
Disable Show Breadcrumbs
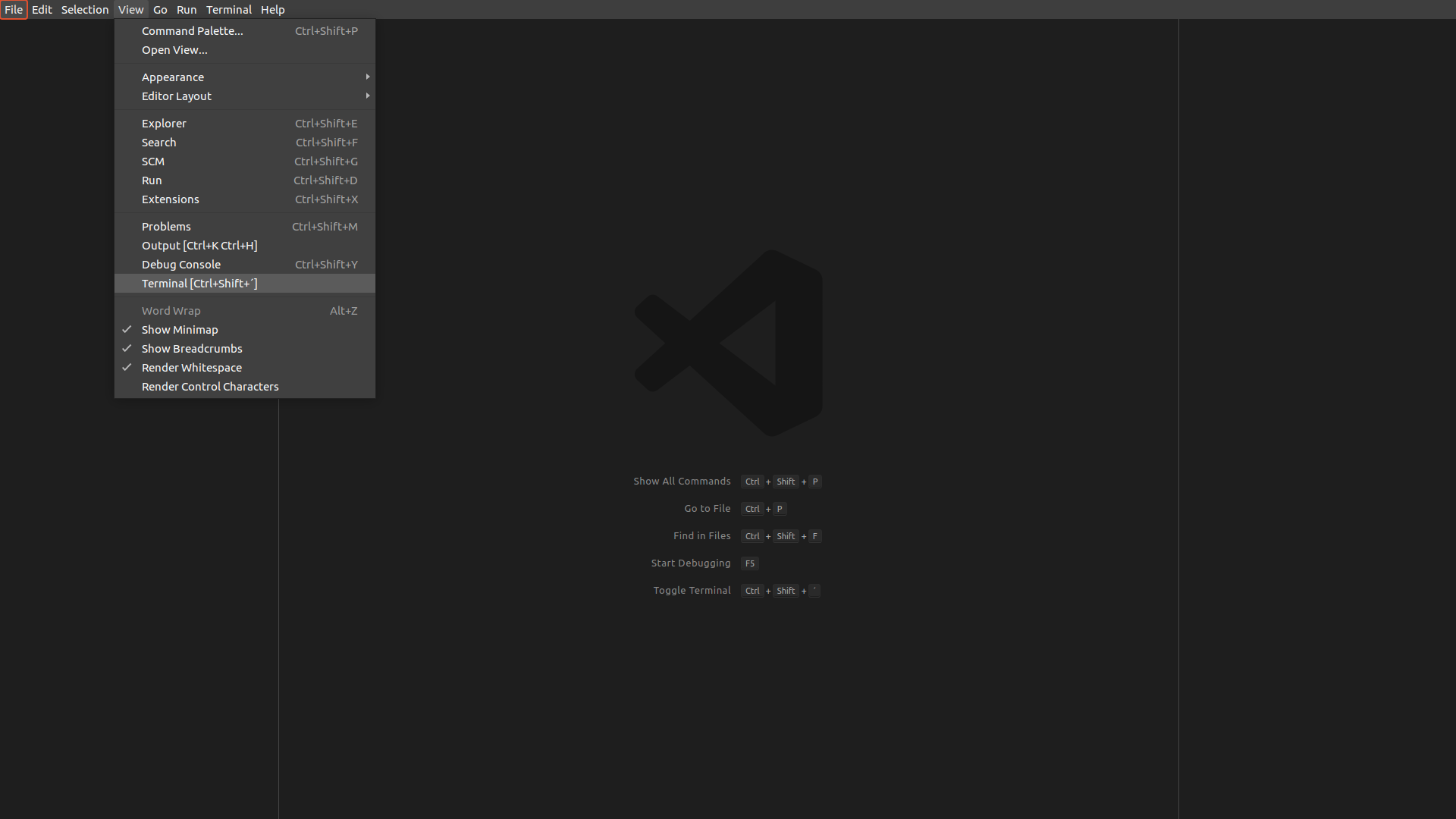[x=192, y=348]
